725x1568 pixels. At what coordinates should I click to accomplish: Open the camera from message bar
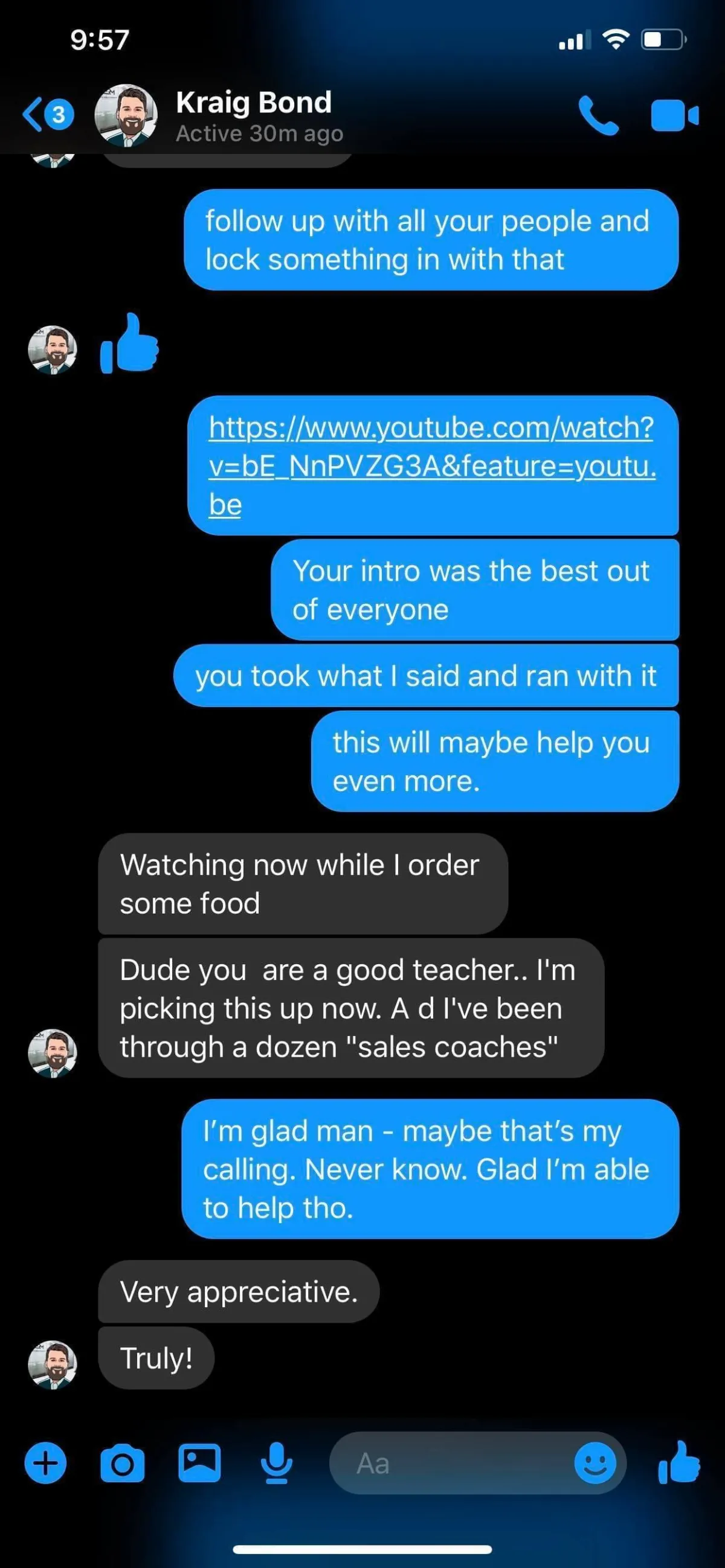(x=123, y=1463)
